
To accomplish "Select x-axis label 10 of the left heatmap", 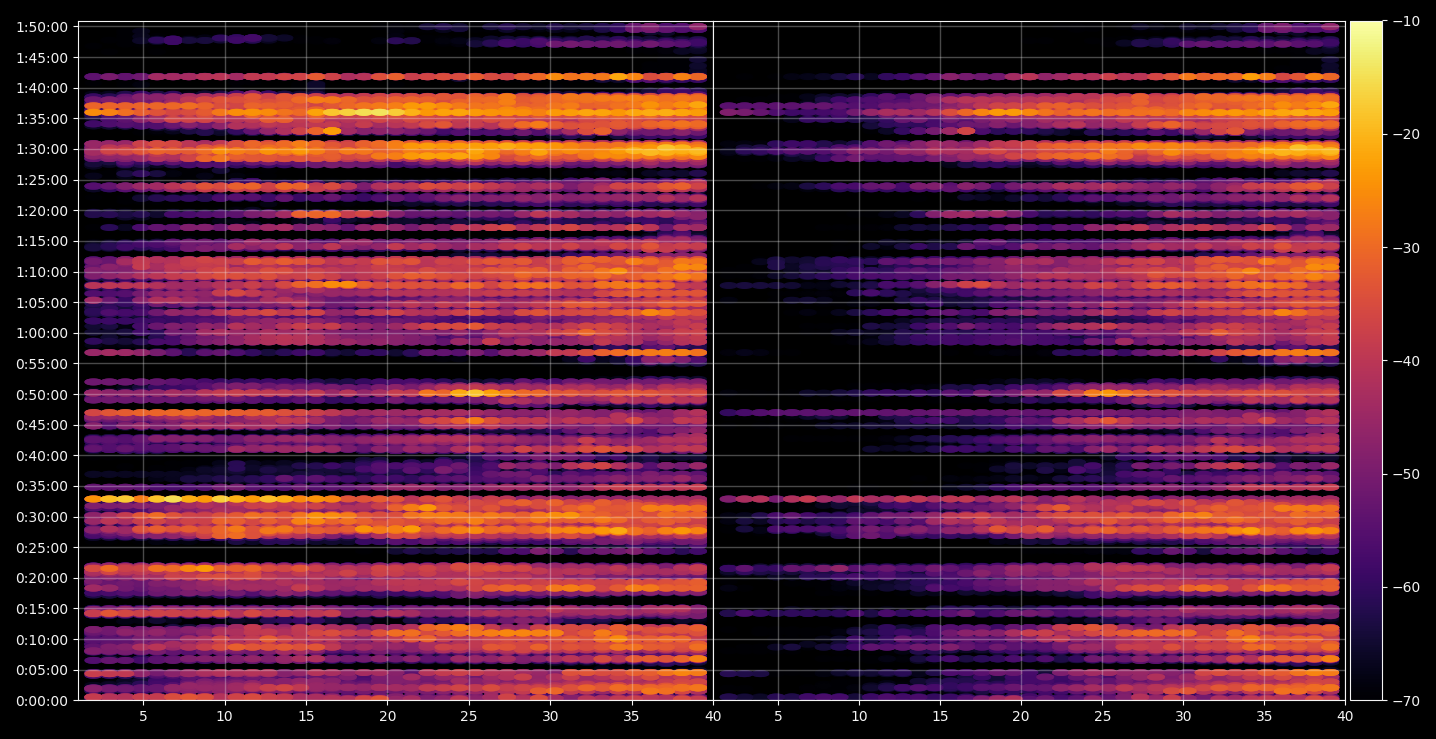I will point(224,717).
